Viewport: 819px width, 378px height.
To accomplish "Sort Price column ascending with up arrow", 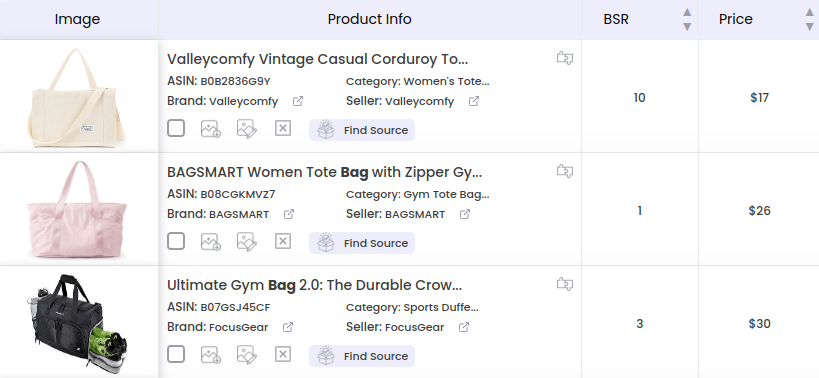I will (x=810, y=12).
